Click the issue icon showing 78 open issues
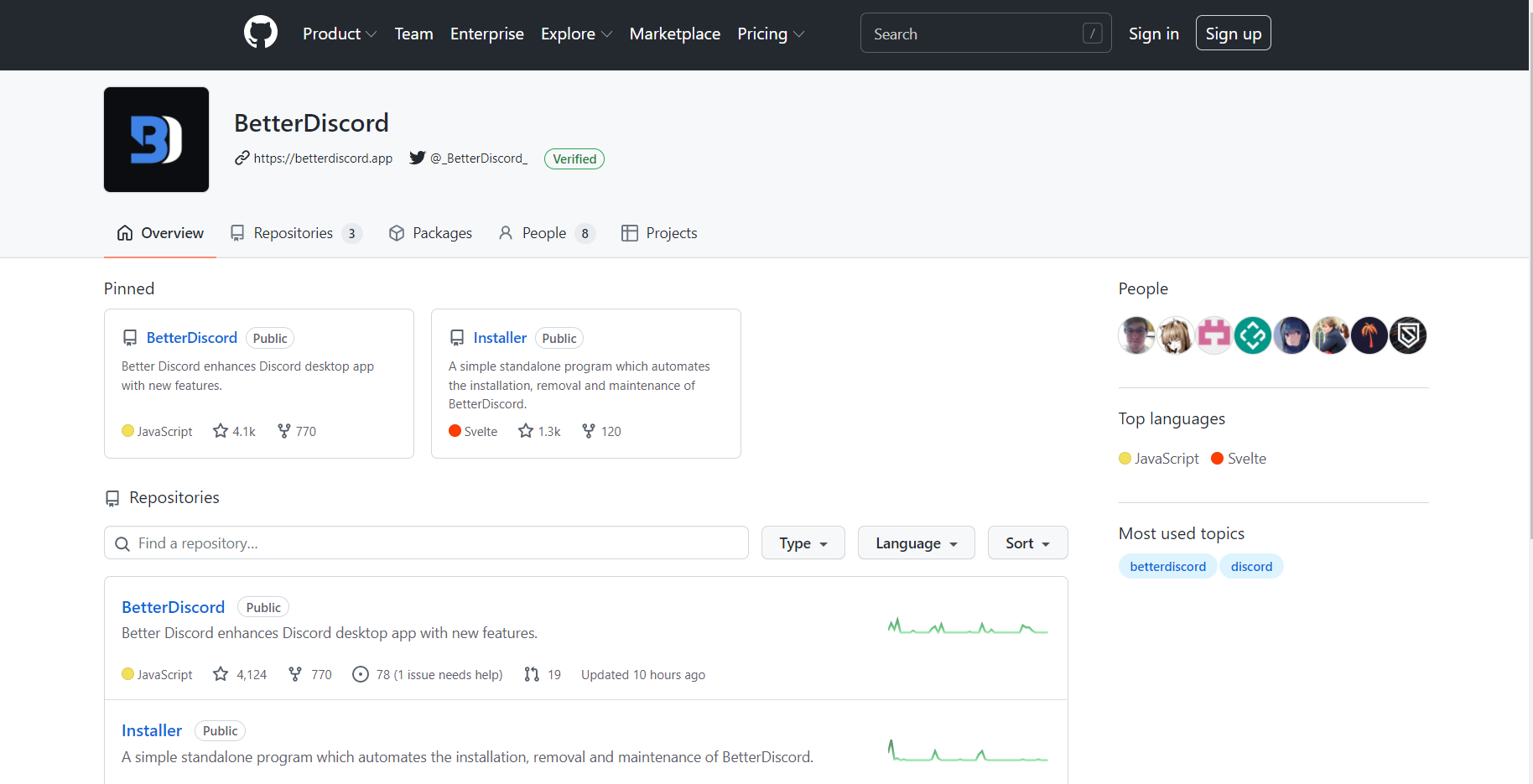1533x784 pixels. point(361,674)
